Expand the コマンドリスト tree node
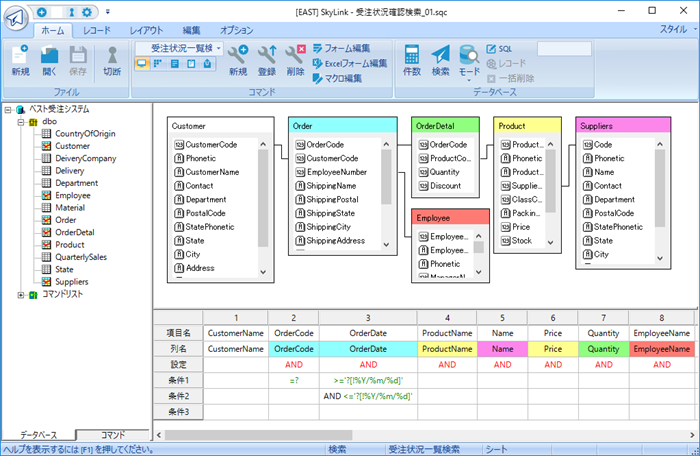The width and height of the screenshot is (700, 456). click(x=21, y=295)
